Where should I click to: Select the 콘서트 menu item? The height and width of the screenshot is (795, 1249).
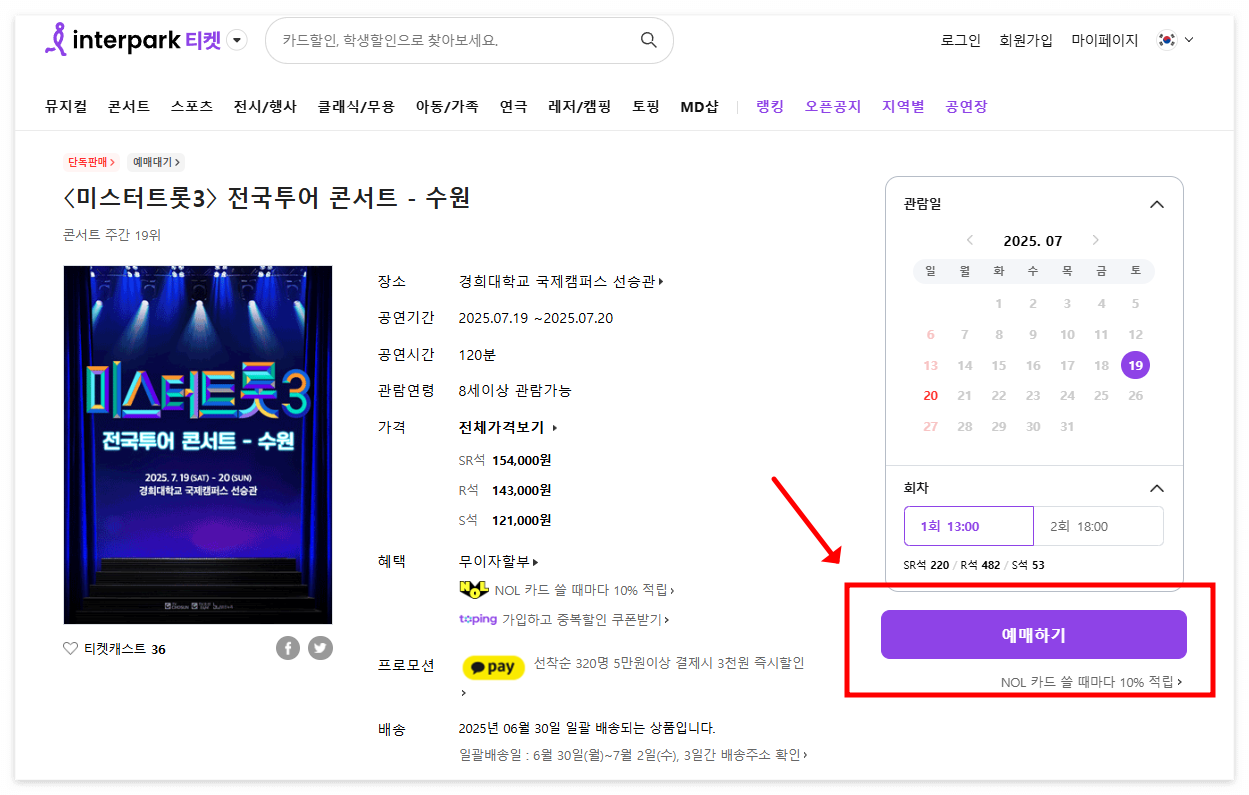(129, 106)
